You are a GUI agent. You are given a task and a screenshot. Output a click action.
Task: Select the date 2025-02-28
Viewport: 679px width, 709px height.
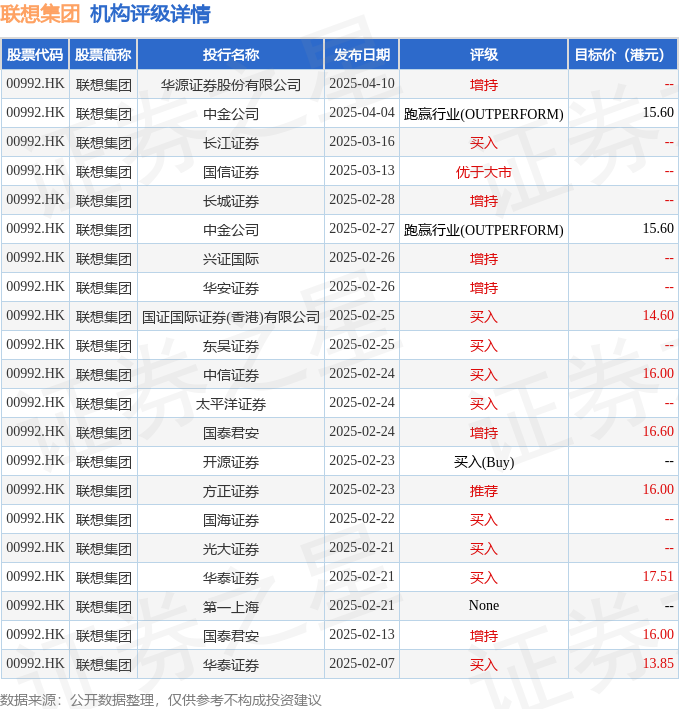362,199
